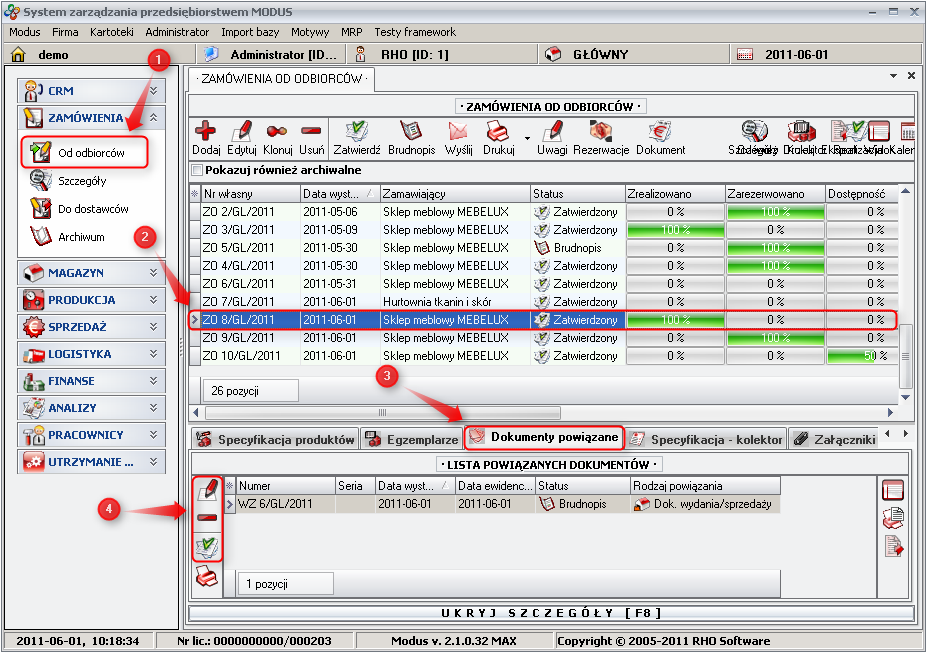Click the print icon in linked documents panel
927x653 pixels.
[x=207, y=576]
